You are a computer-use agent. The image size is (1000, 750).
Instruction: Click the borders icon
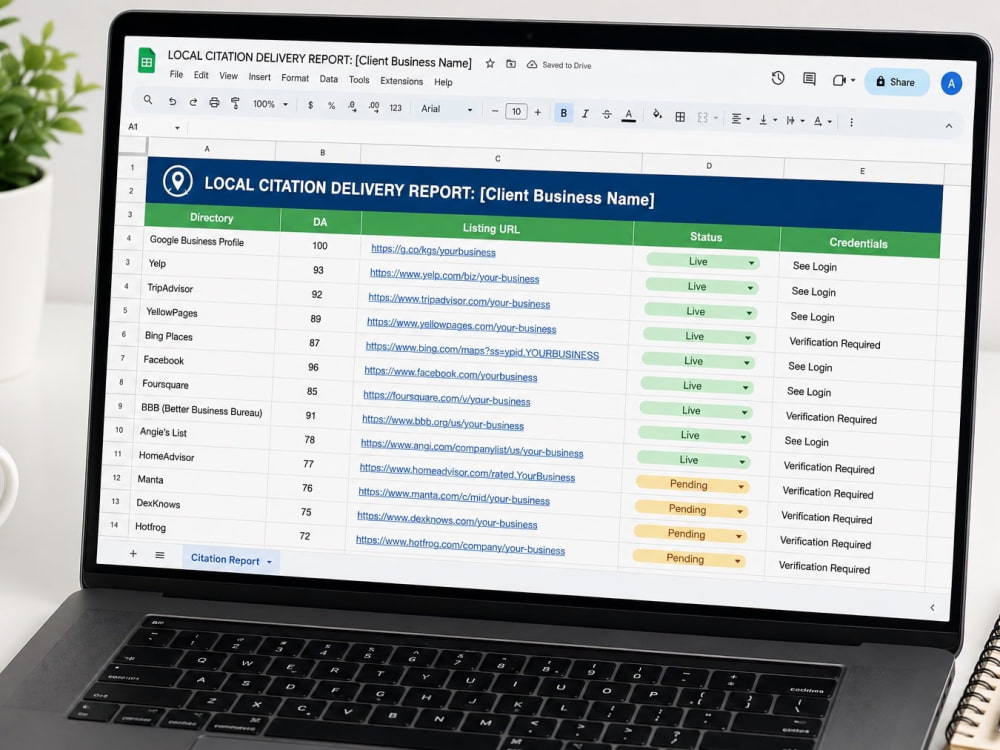(680, 117)
